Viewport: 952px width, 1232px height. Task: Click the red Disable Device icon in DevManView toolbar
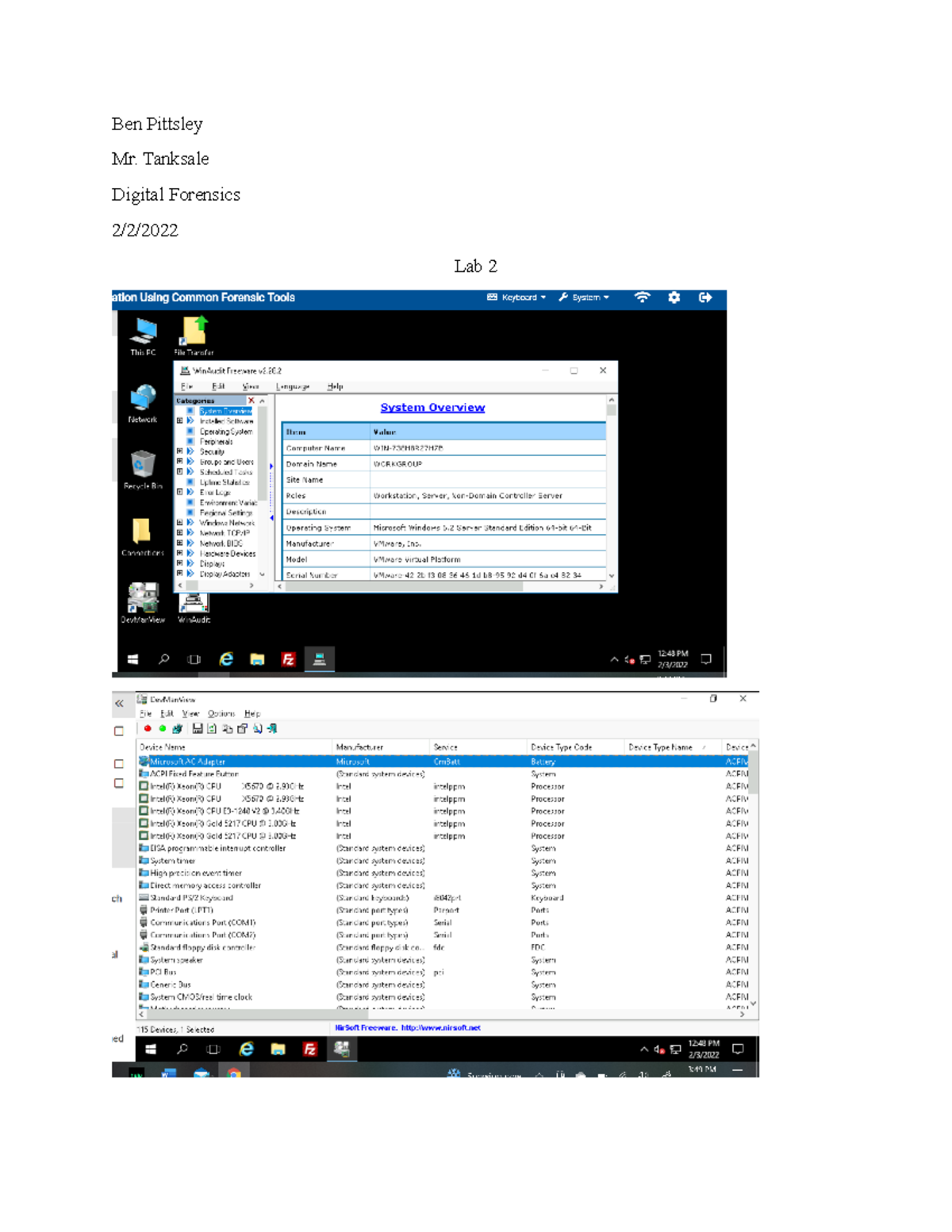click(148, 729)
